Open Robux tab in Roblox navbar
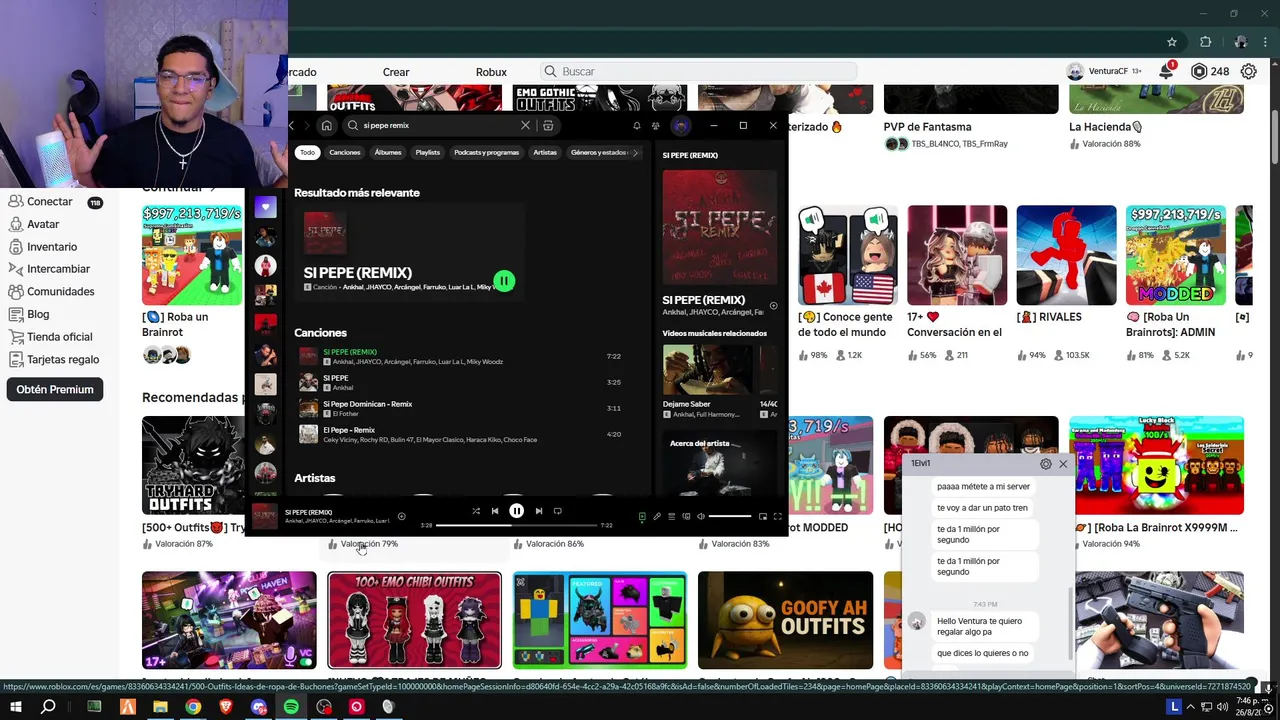Viewport: 1280px width, 720px height. [491, 72]
